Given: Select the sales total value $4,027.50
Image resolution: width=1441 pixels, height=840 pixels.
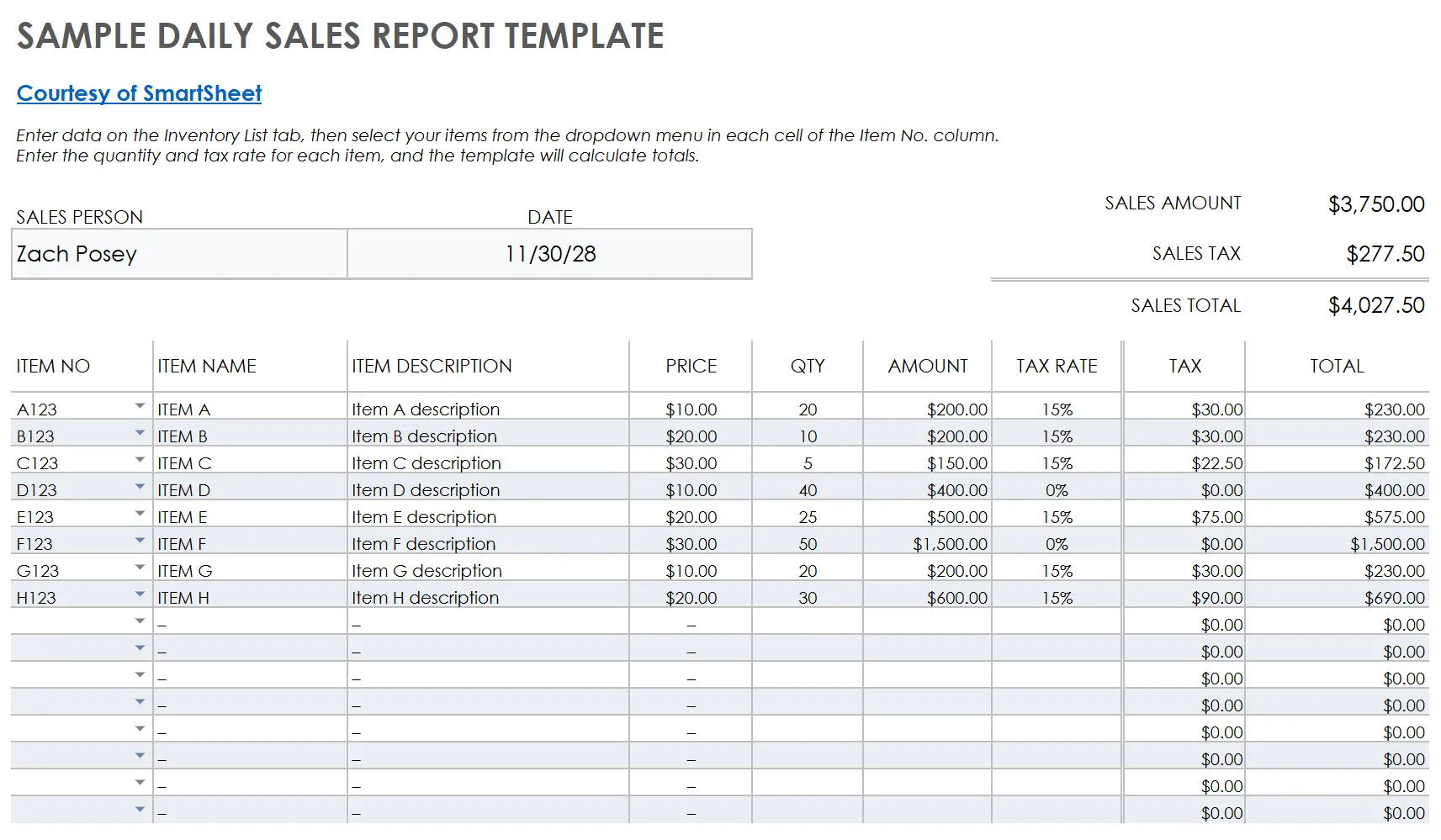Looking at the screenshot, I should pos(1375,305).
